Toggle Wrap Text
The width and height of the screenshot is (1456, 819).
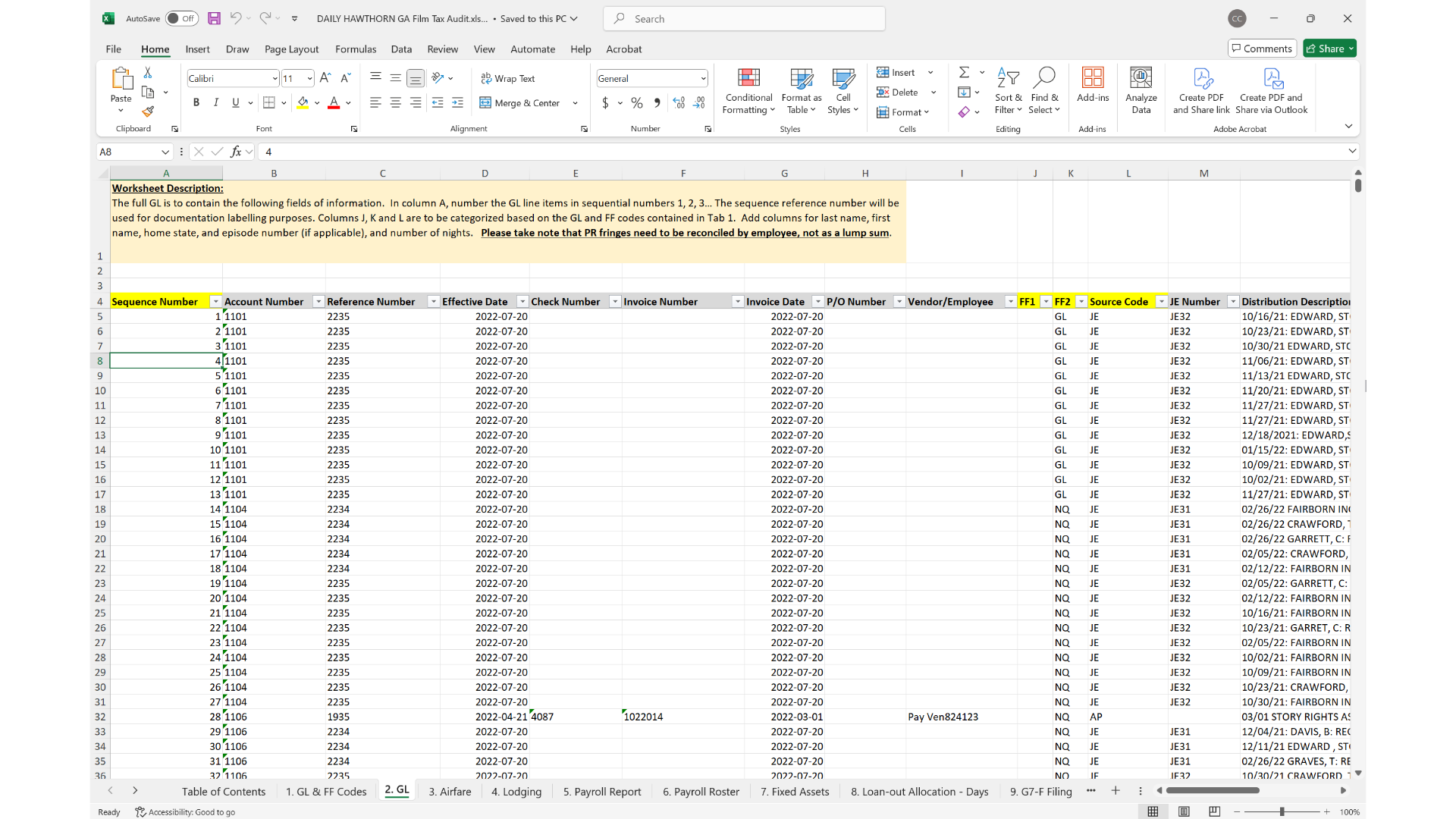(507, 78)
